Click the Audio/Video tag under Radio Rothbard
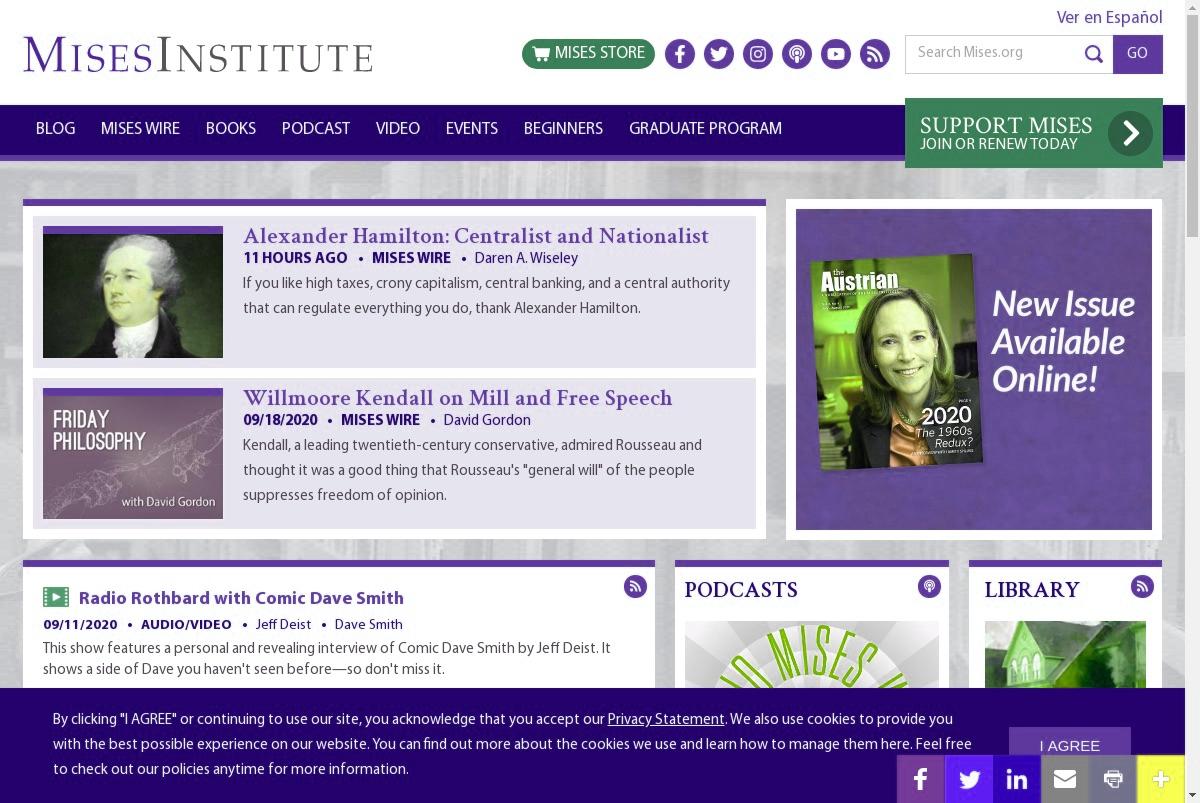This screenshot has width=1200, height=803. tap(186, 625)
